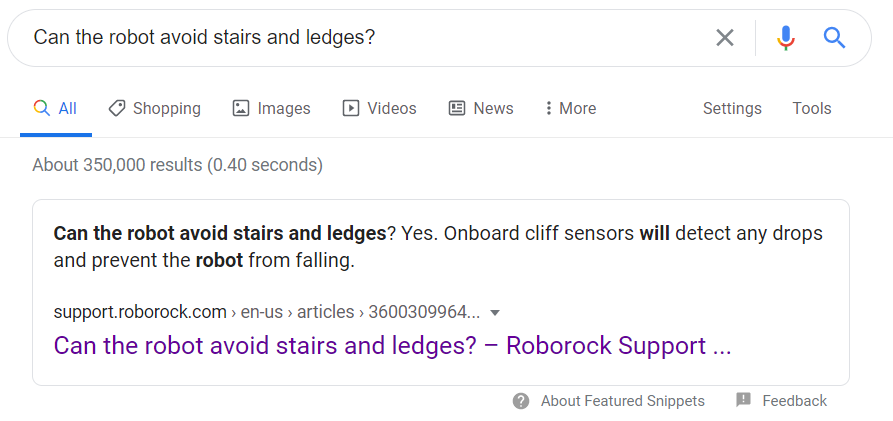Expand the result URL dropdown arrow
This screenshot has width=893, height=421.
tap(495, 312)
